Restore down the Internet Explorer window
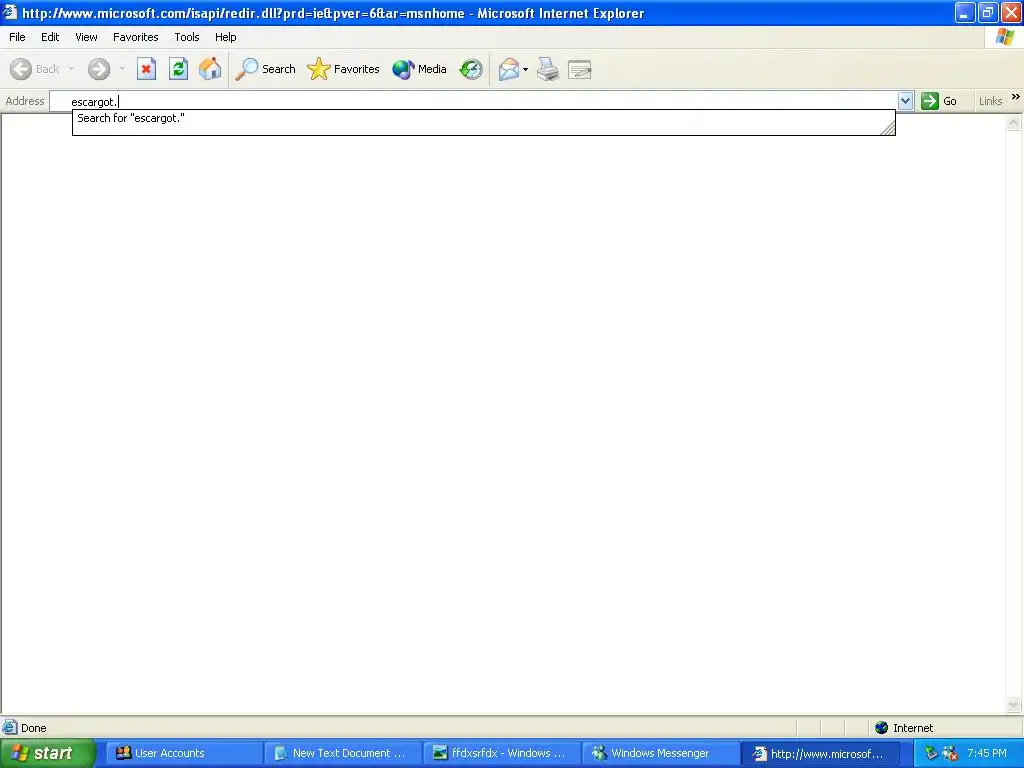The width and height of the screenshot is (1024, 768). (x=988, y=12)
